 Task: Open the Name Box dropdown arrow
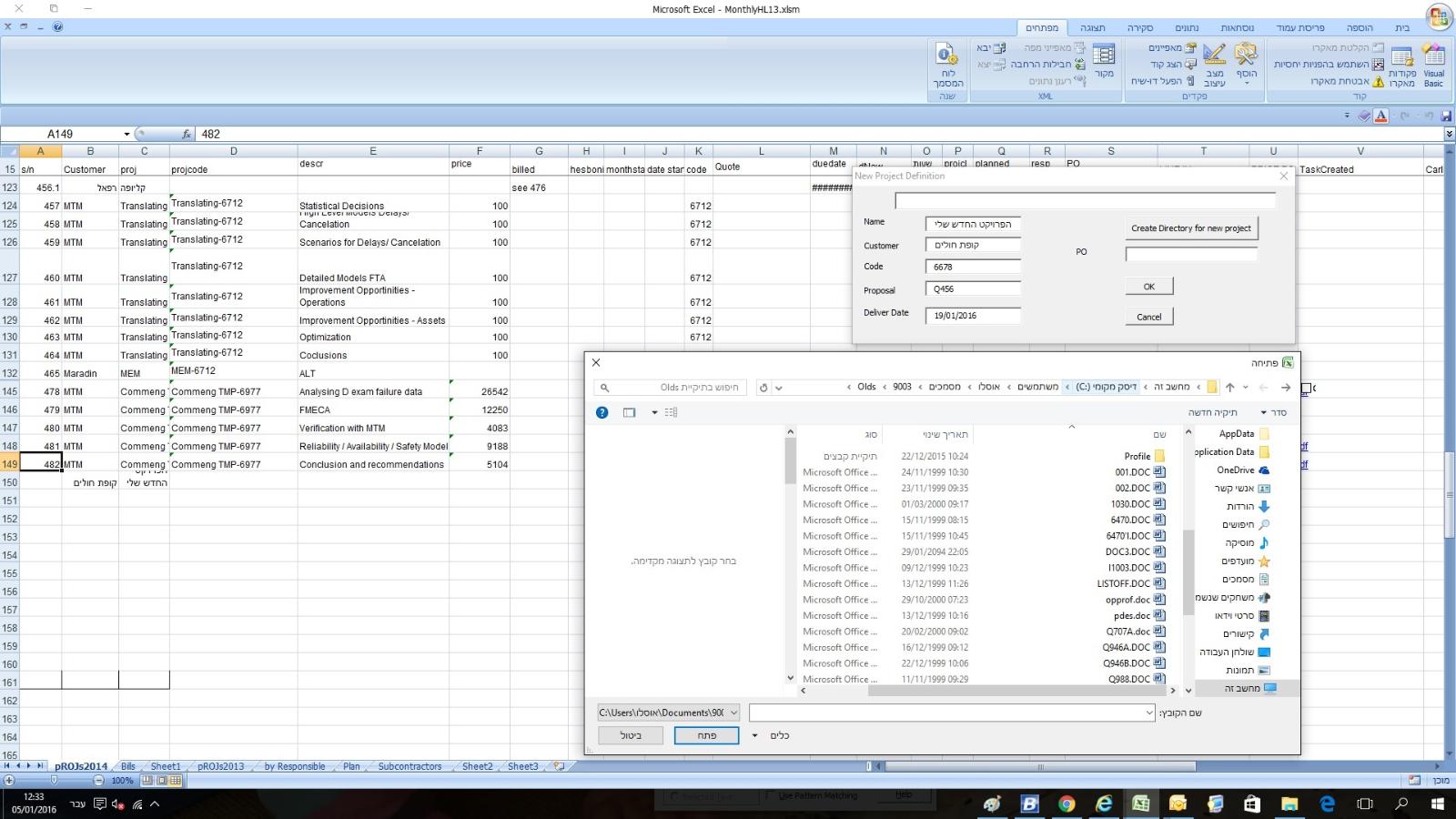tap(126, 134)
